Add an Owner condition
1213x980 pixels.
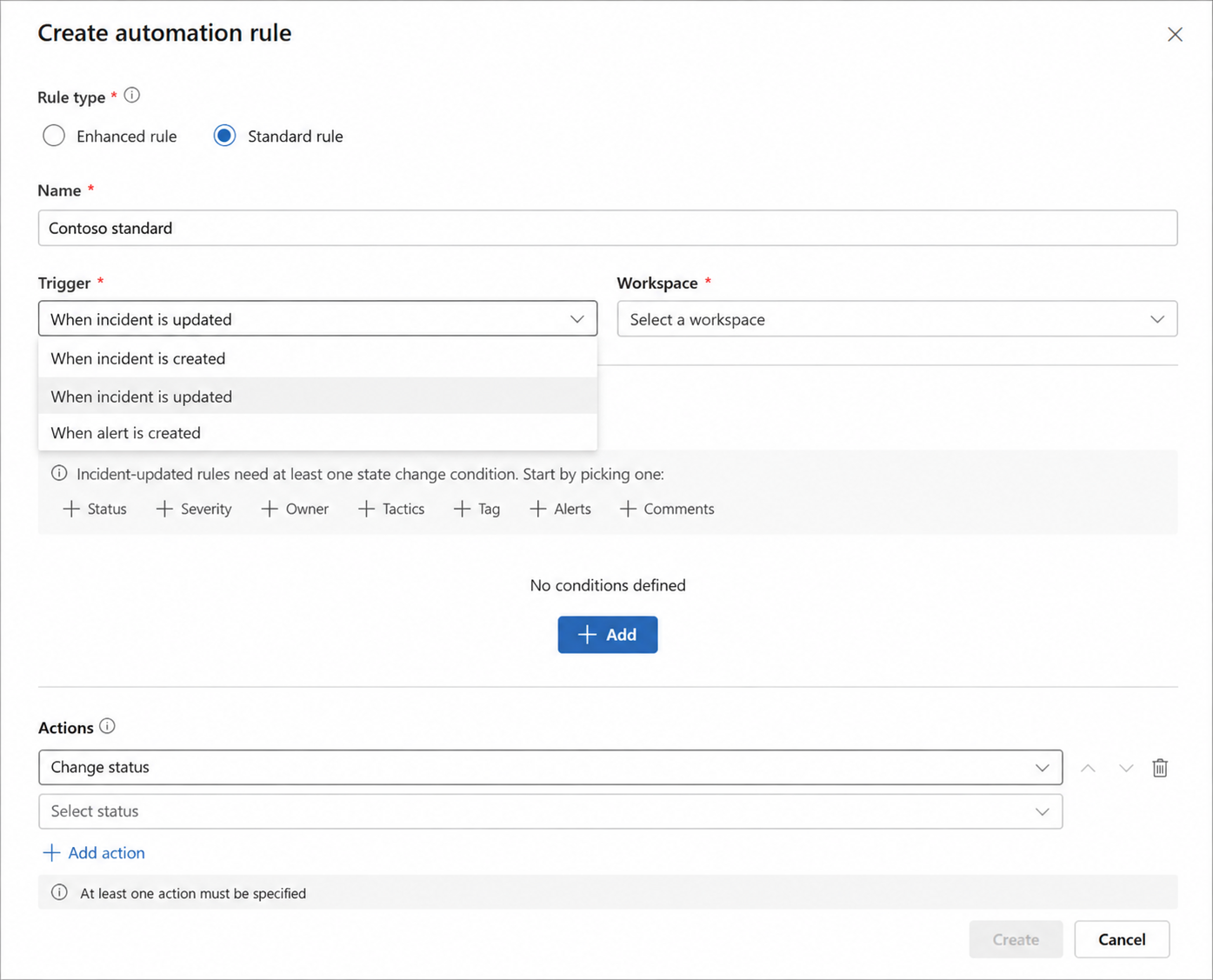pyautogui.click(x=295, y=509)
